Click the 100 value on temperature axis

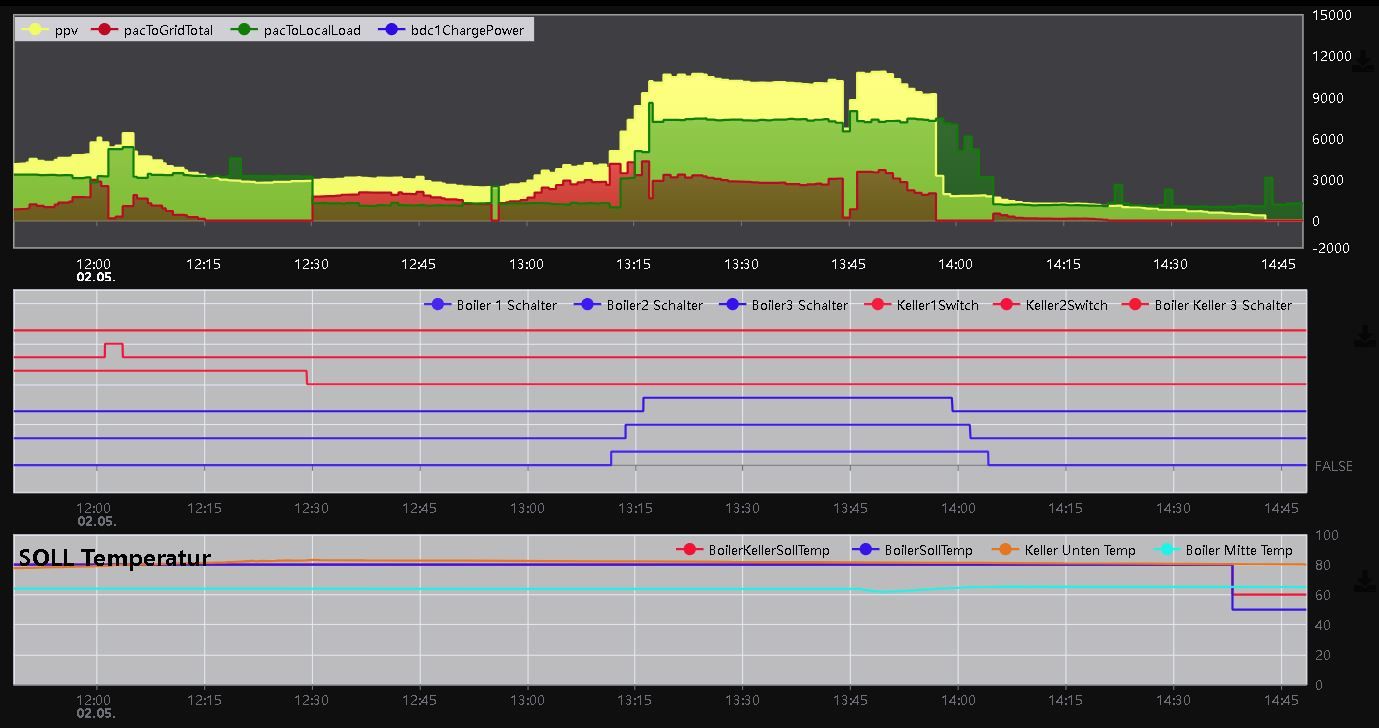pos(1326,536)
